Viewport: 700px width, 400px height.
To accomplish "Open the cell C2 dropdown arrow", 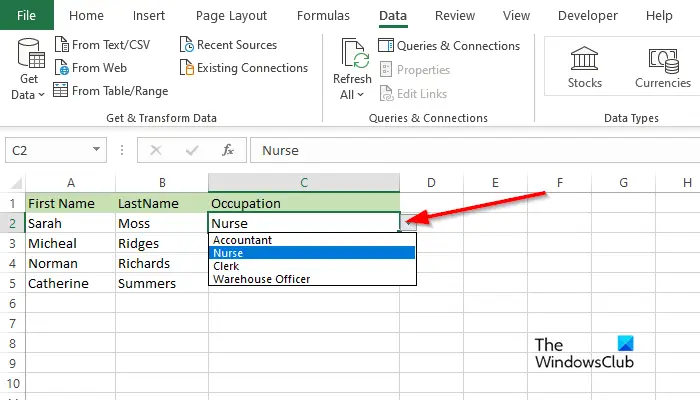I will (408, 222).
